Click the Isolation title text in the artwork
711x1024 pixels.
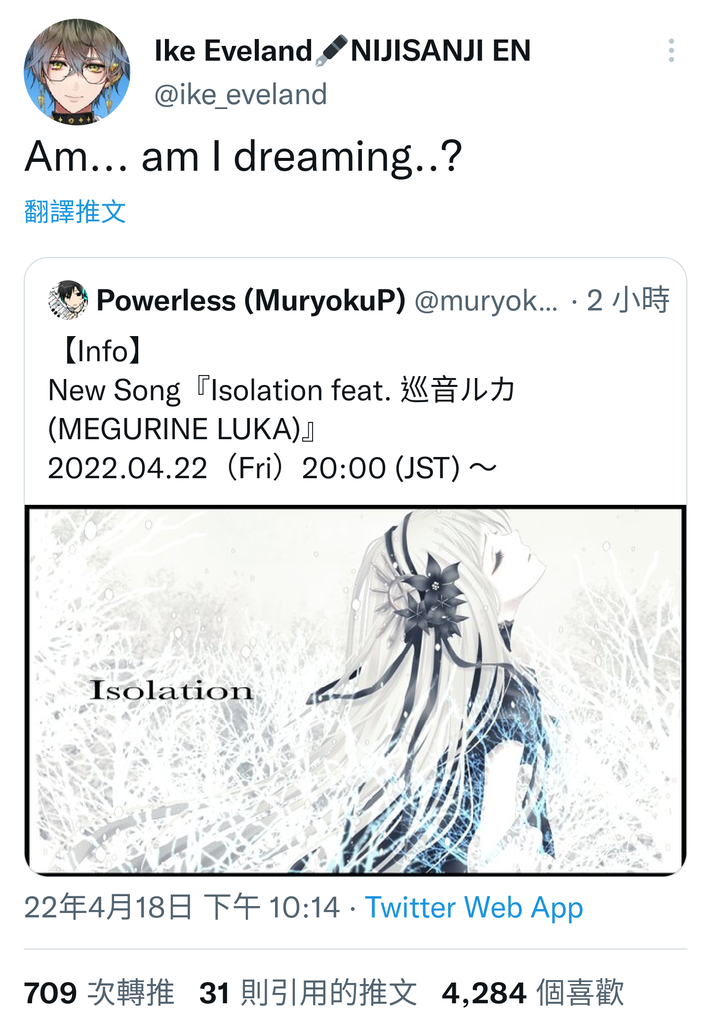171,690
